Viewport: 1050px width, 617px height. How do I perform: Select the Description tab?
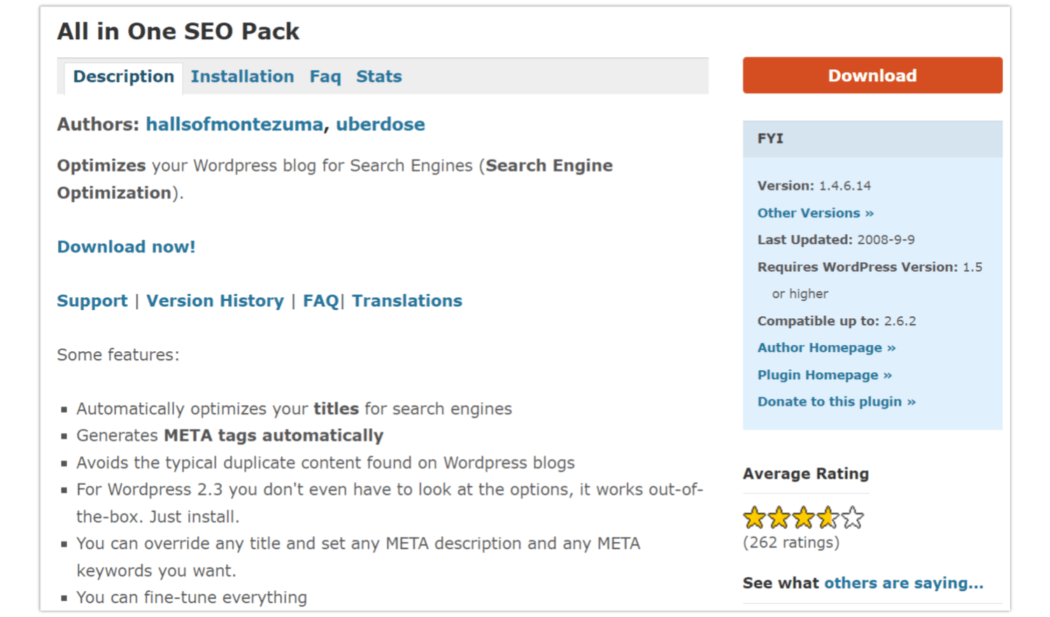pyautogui.click(x=123, y=76)
